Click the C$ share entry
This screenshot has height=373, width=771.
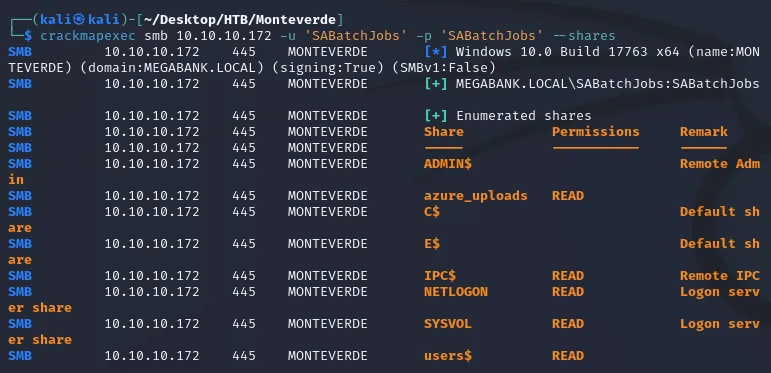point(432,212)
